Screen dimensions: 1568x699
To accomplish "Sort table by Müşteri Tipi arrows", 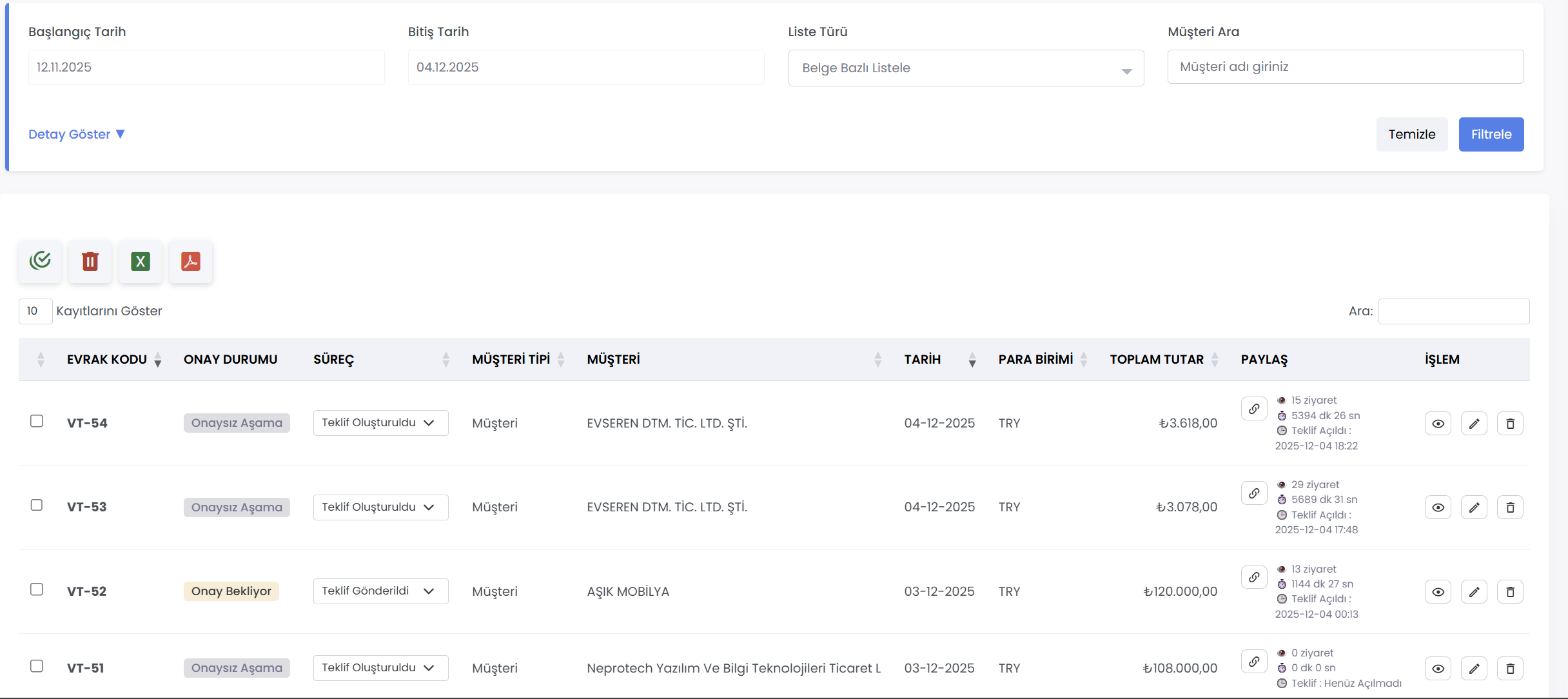I will coord(561,360).
